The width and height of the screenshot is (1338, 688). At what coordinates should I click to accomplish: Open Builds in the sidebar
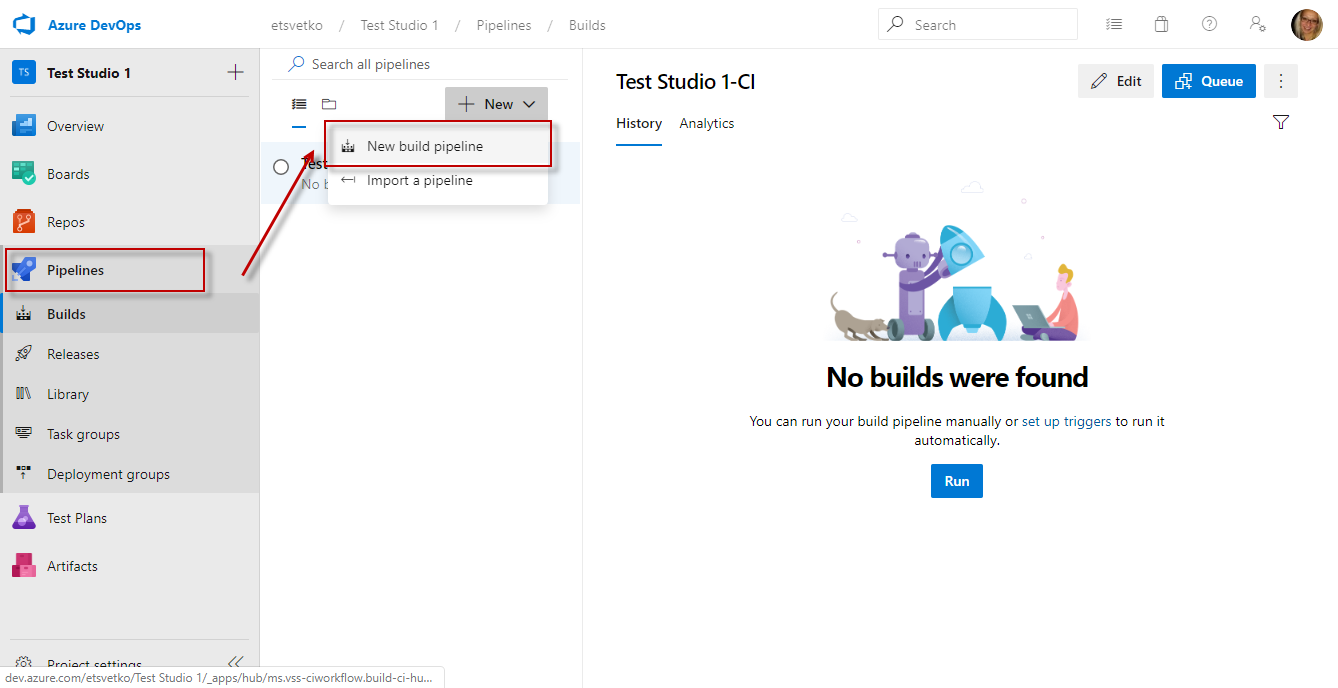[130, 314]
